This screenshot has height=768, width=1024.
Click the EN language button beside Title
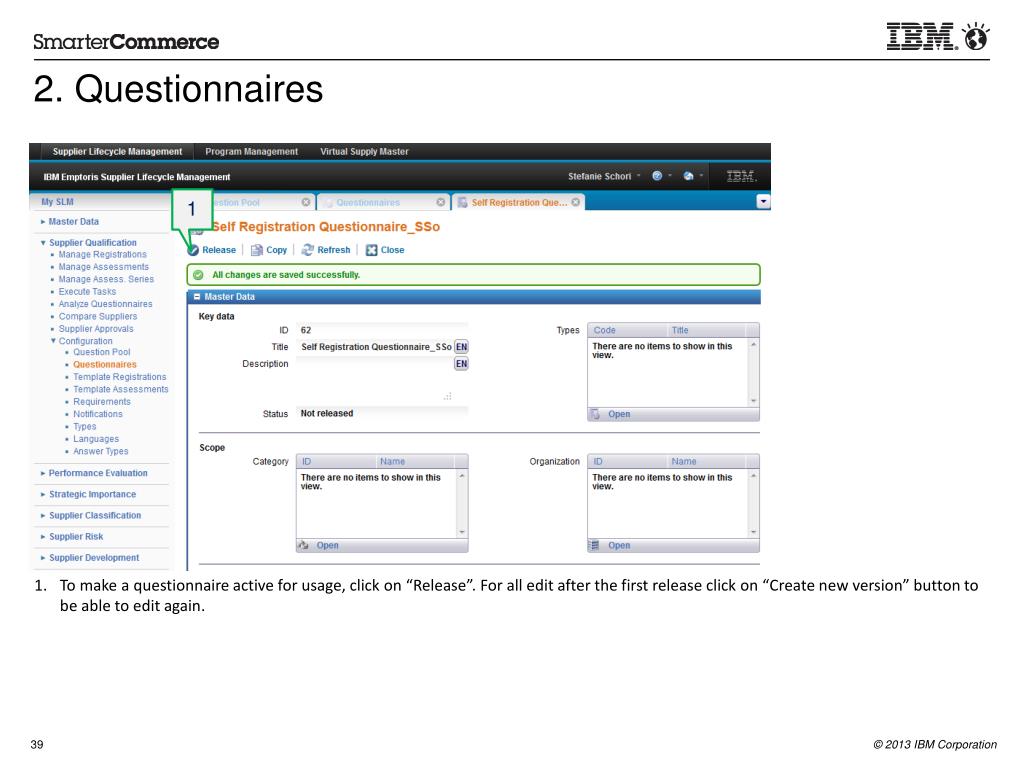[461, 347]
